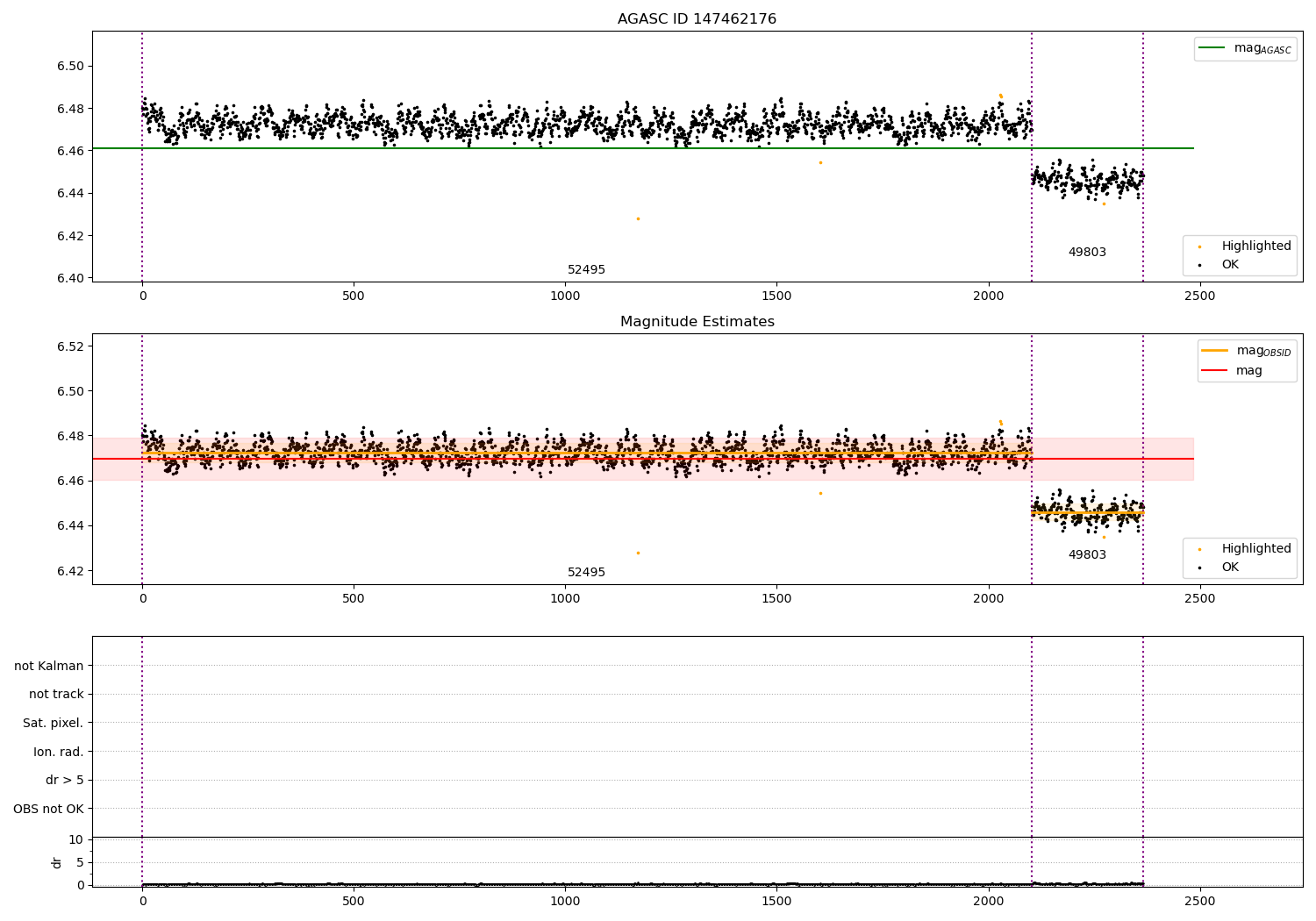Click the 10 y-tick on the dr strip
Screen dimensions: 1316x921
point(75,840)
